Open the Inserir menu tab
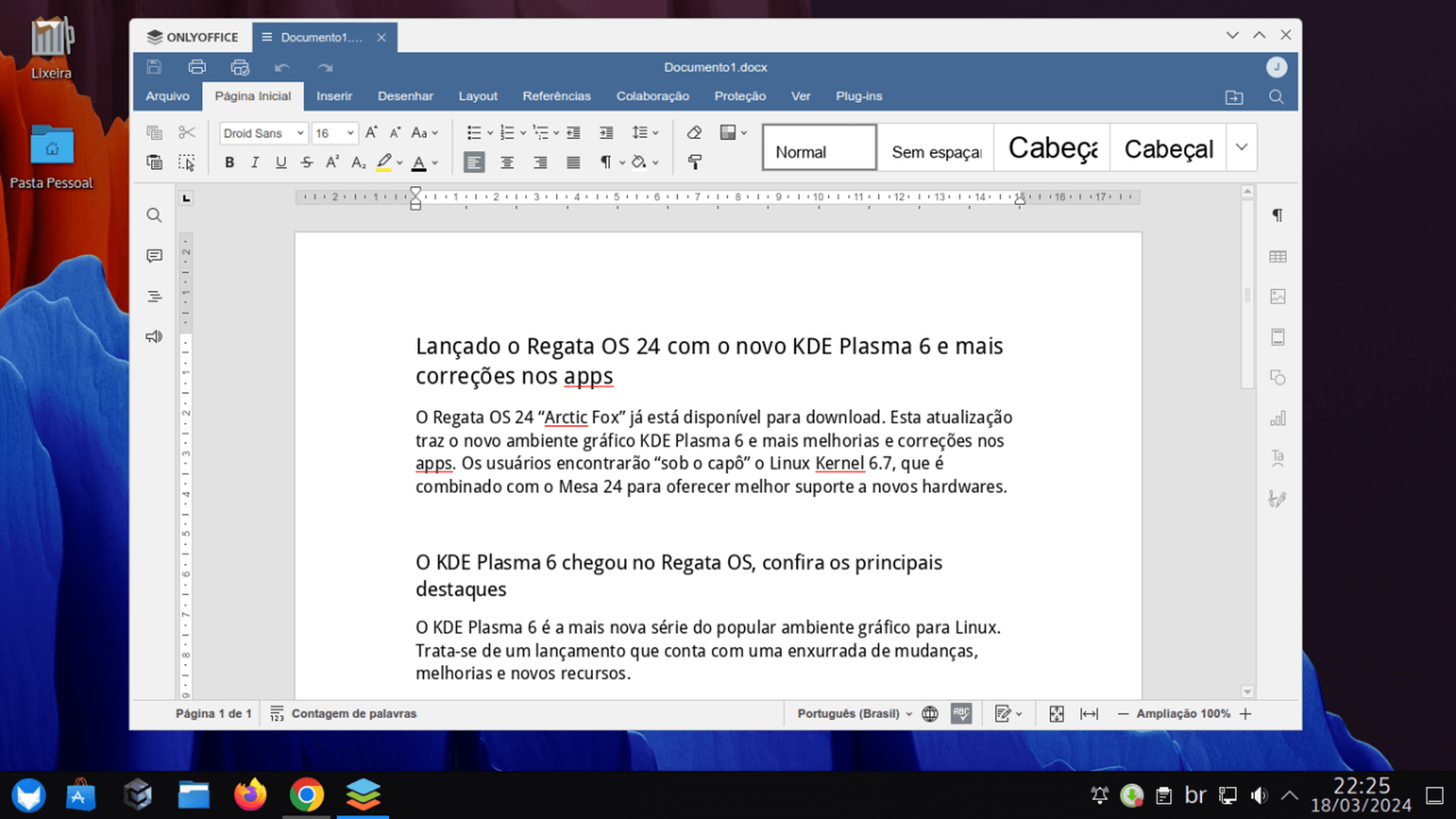The width and height of the screenshot is (1456, 819). click(334, 96)
